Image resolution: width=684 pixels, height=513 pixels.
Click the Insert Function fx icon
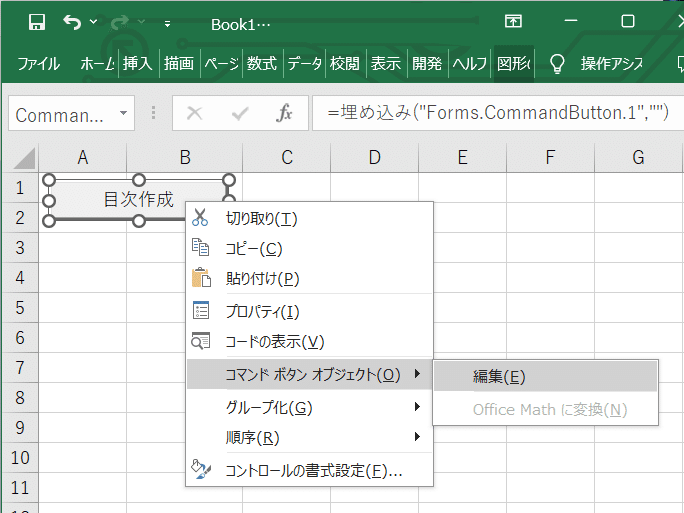point(284,113)
